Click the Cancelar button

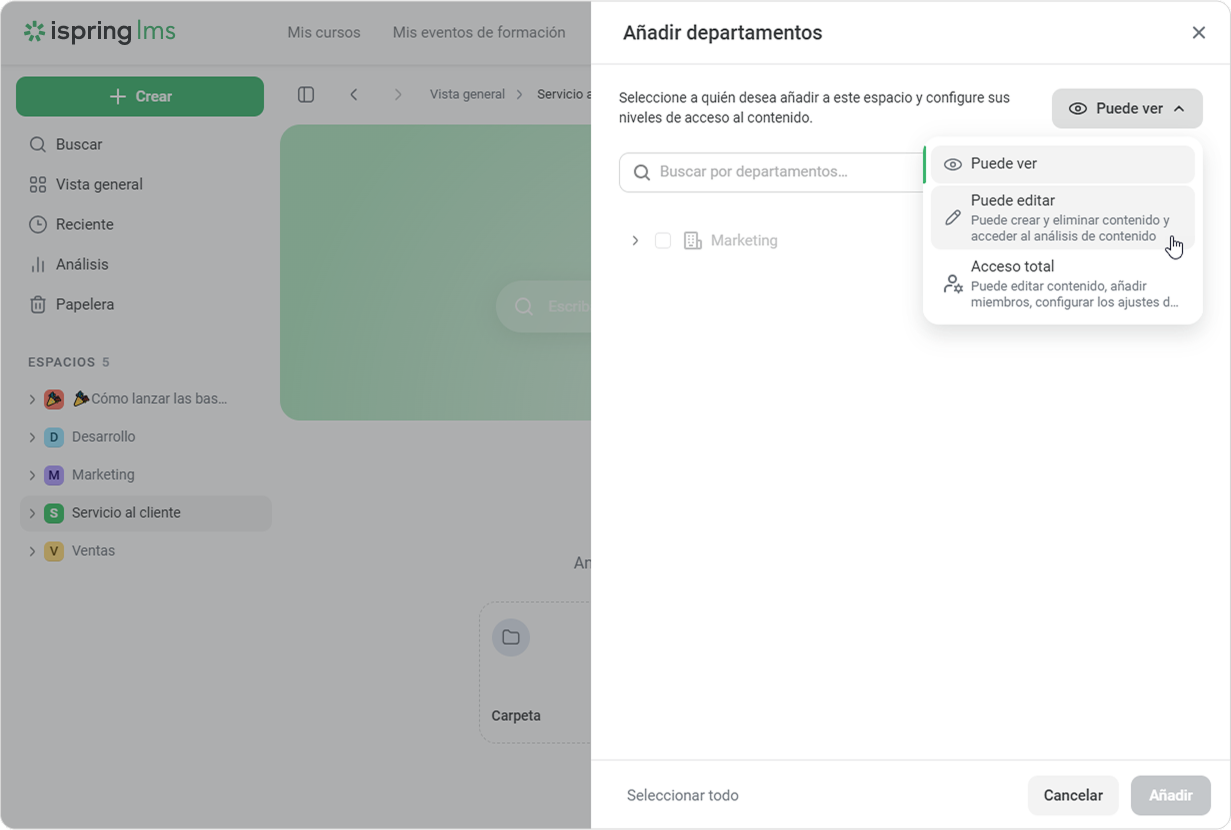point(1072,795)
